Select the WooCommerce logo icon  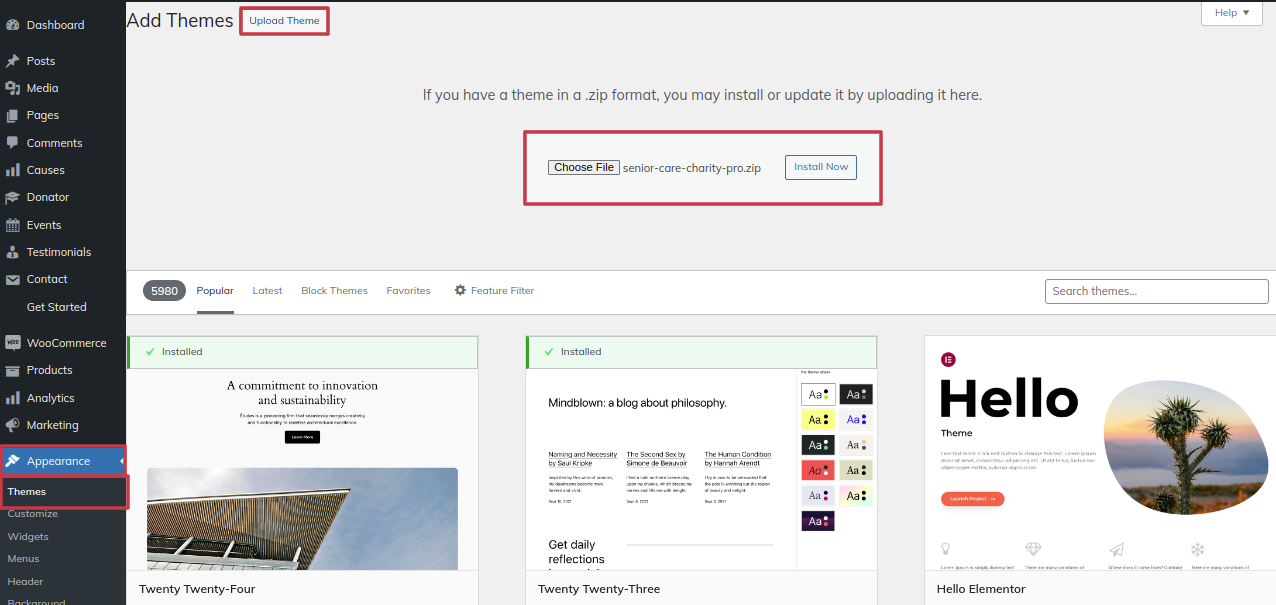click(x=13, y=343)
